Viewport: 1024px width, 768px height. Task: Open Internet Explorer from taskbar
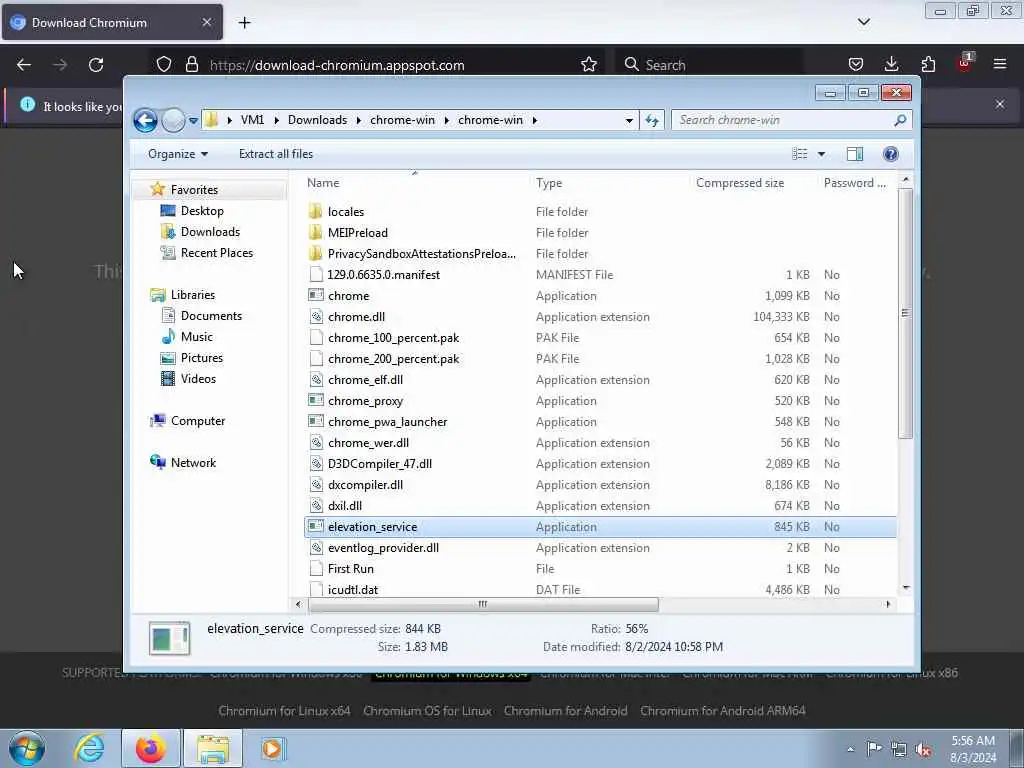click(89, 748)
